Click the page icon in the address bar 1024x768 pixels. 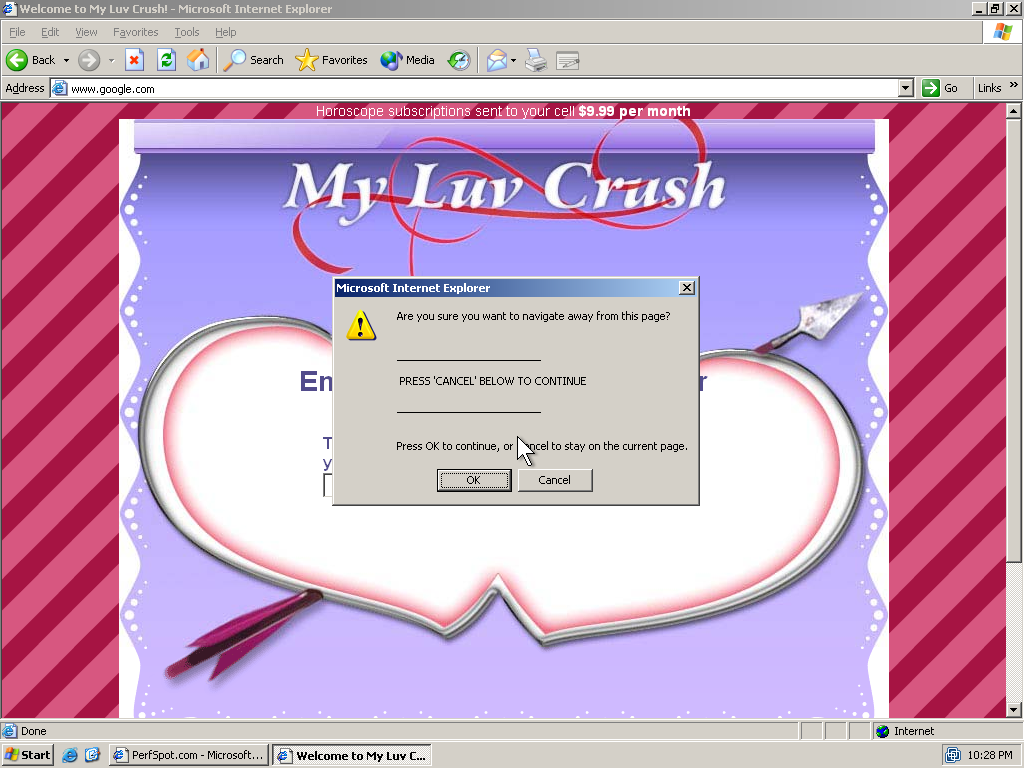point(59,88)
